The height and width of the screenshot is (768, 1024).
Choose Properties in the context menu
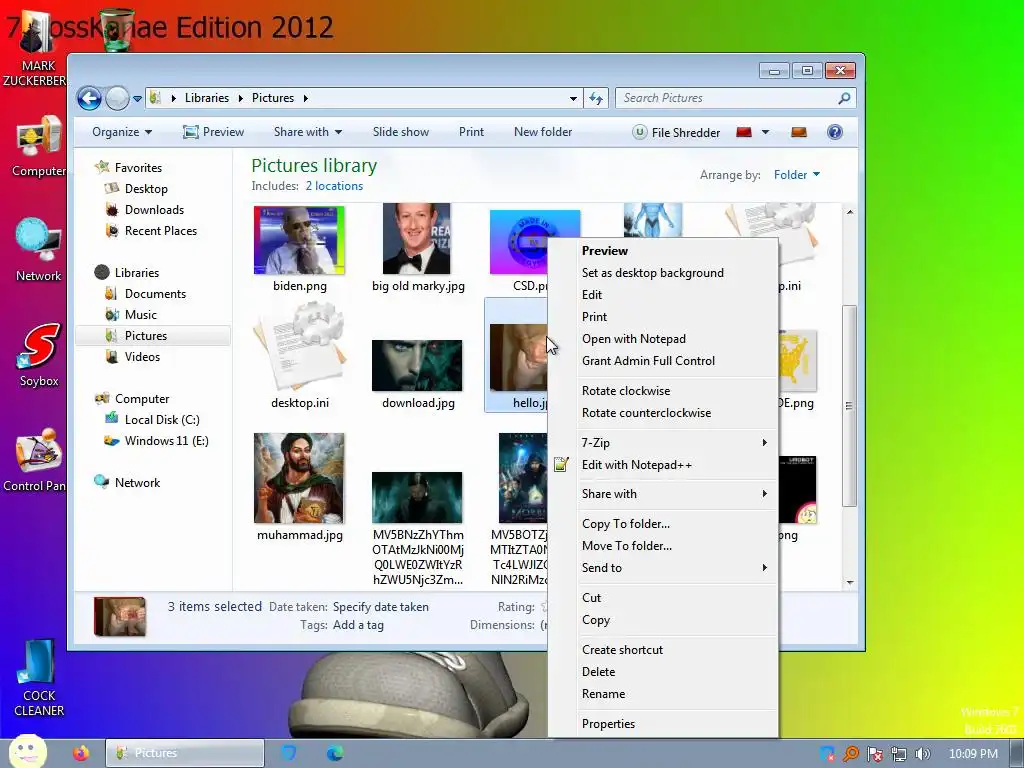coord(662,724)
